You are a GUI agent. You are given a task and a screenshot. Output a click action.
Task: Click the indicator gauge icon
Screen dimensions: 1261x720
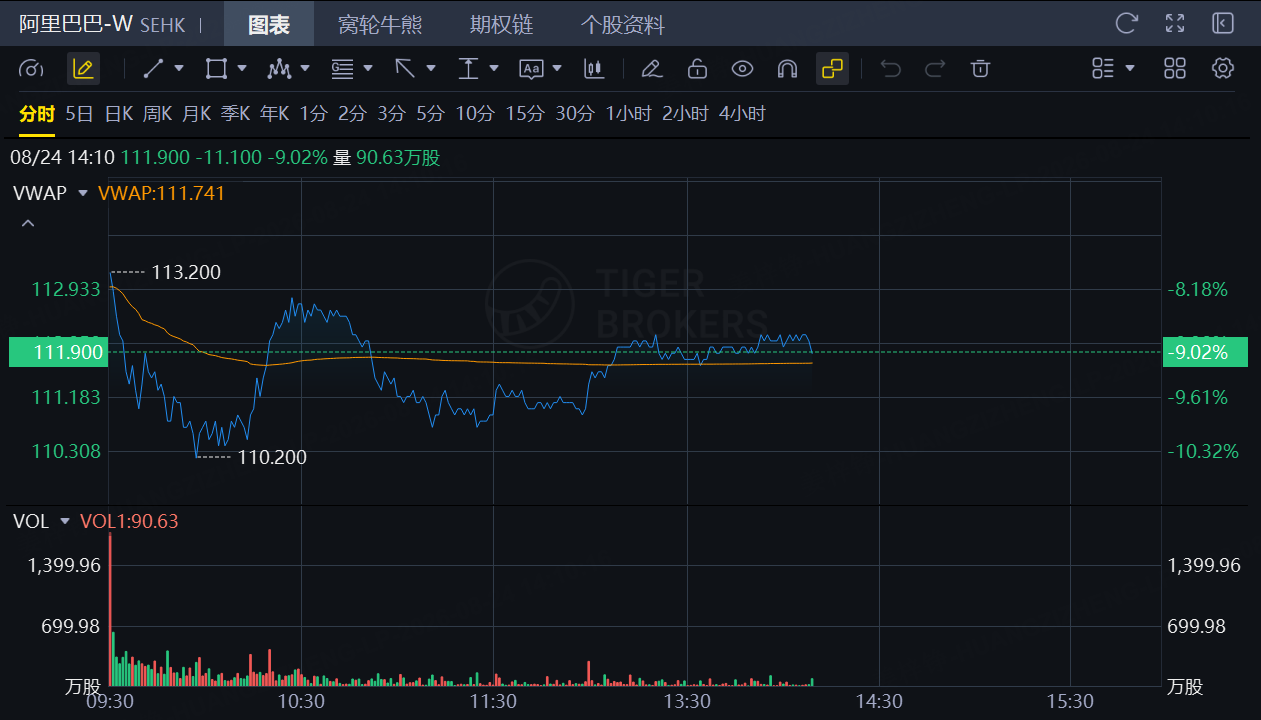tap(32, 69)
